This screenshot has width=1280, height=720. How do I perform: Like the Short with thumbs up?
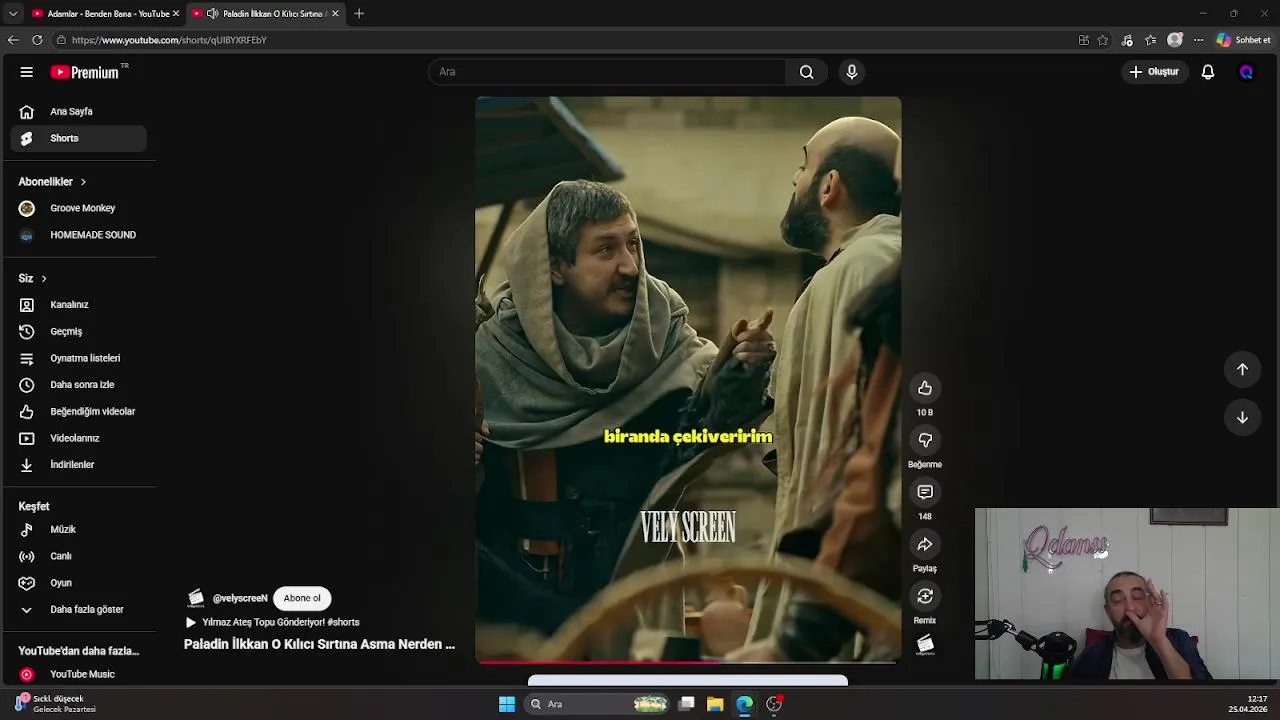click(x=925, y=388)
